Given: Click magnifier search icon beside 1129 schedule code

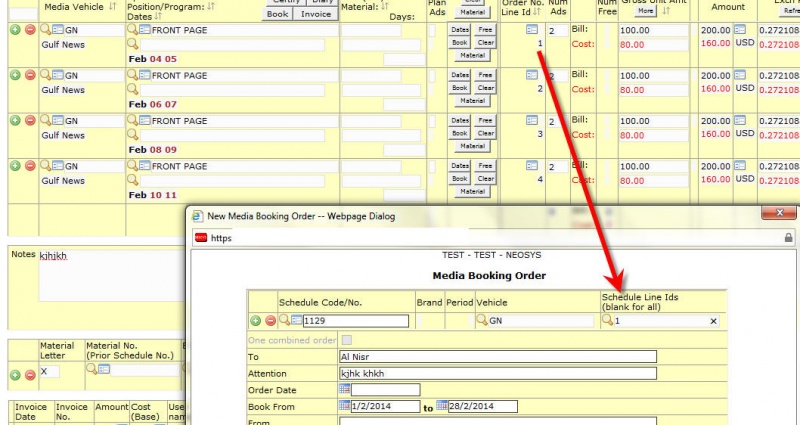Looking at the screenshot, I should tap(284, 320).
